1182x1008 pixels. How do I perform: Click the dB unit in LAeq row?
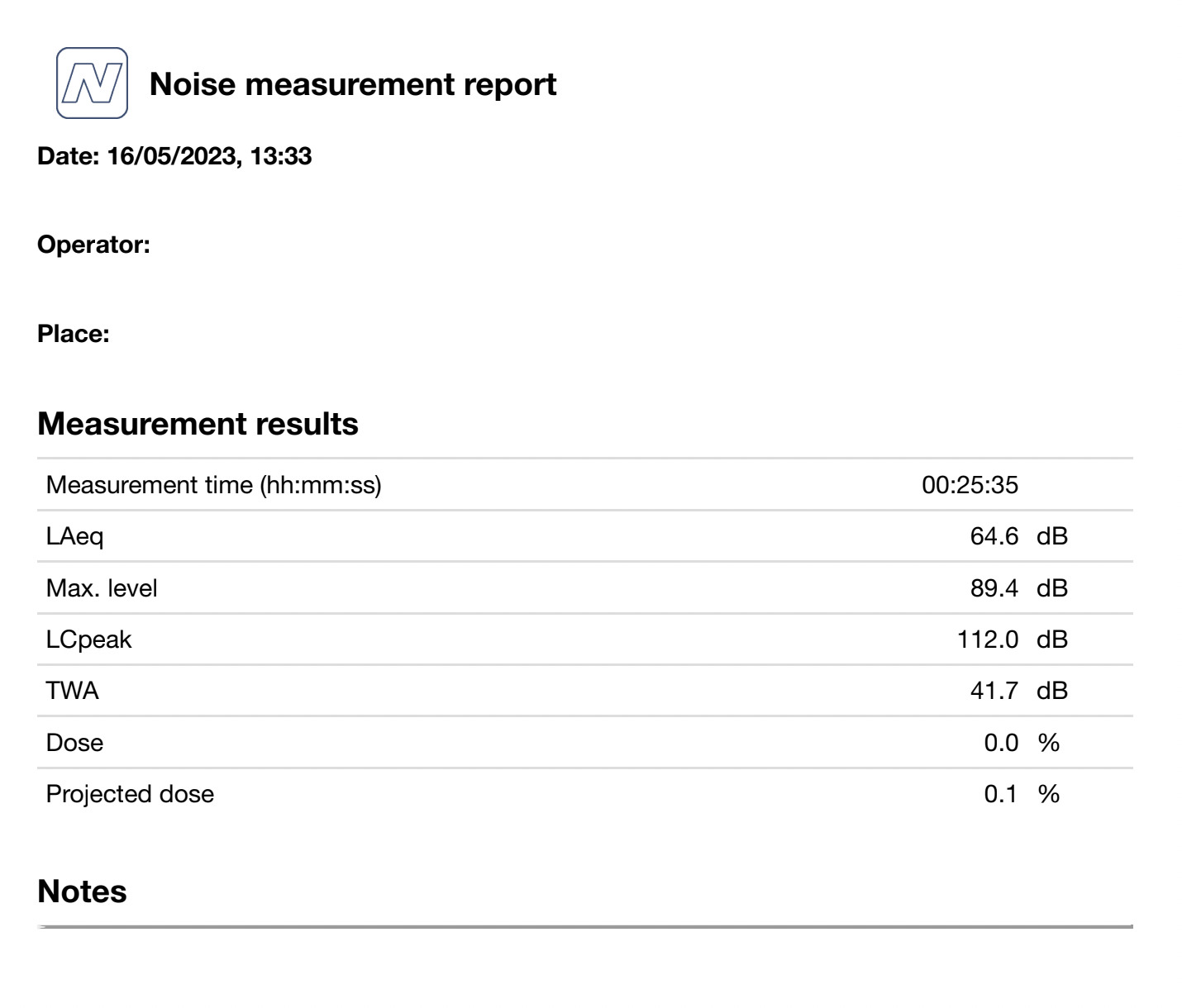click(1052, 536)
